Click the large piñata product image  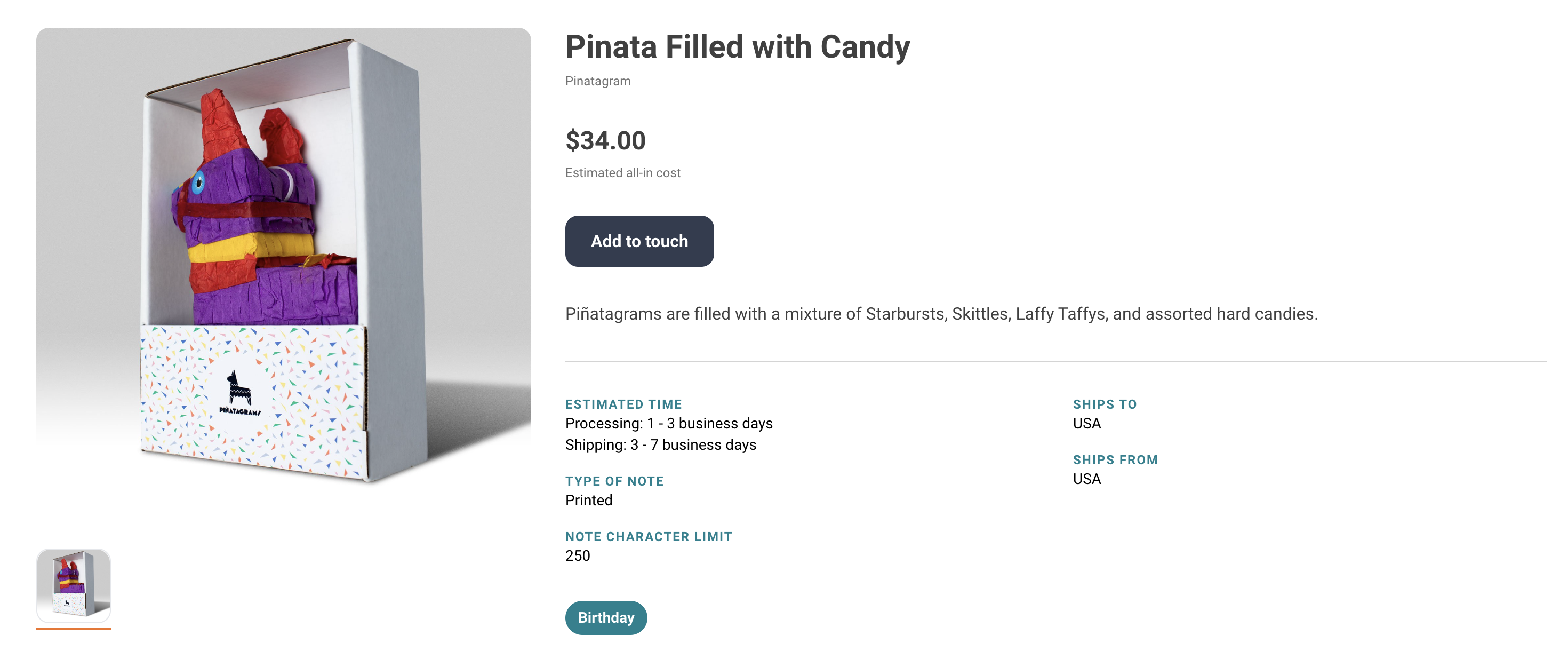(x=284, y=256)
